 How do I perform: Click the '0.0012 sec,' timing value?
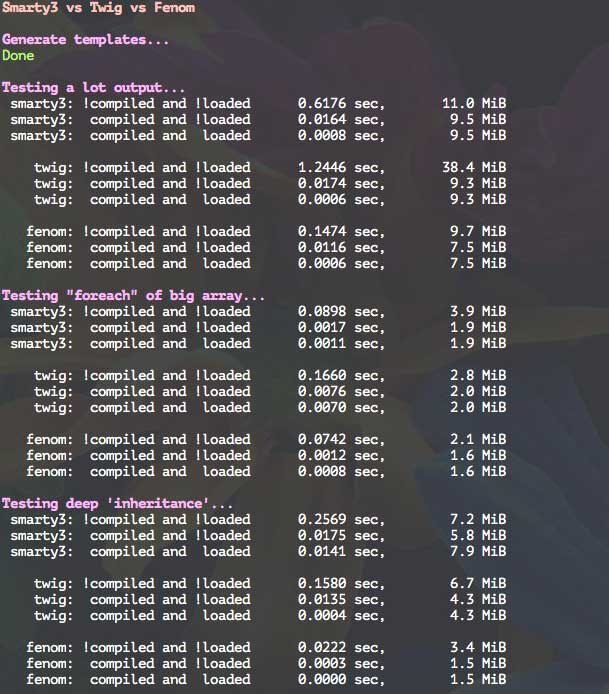pos(341,455)
